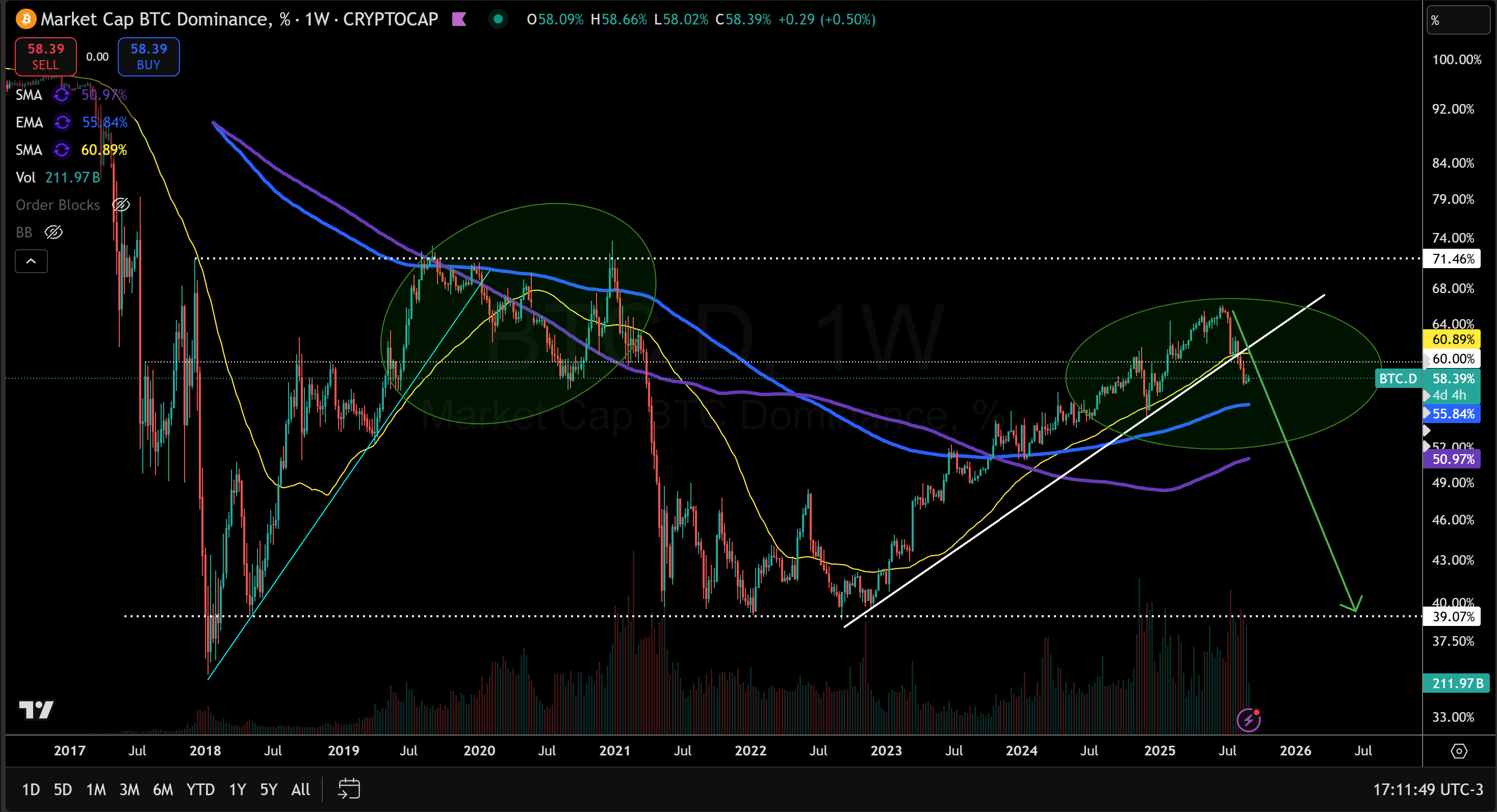Click the purple refresh icon beside EMA

coord(62,122)
